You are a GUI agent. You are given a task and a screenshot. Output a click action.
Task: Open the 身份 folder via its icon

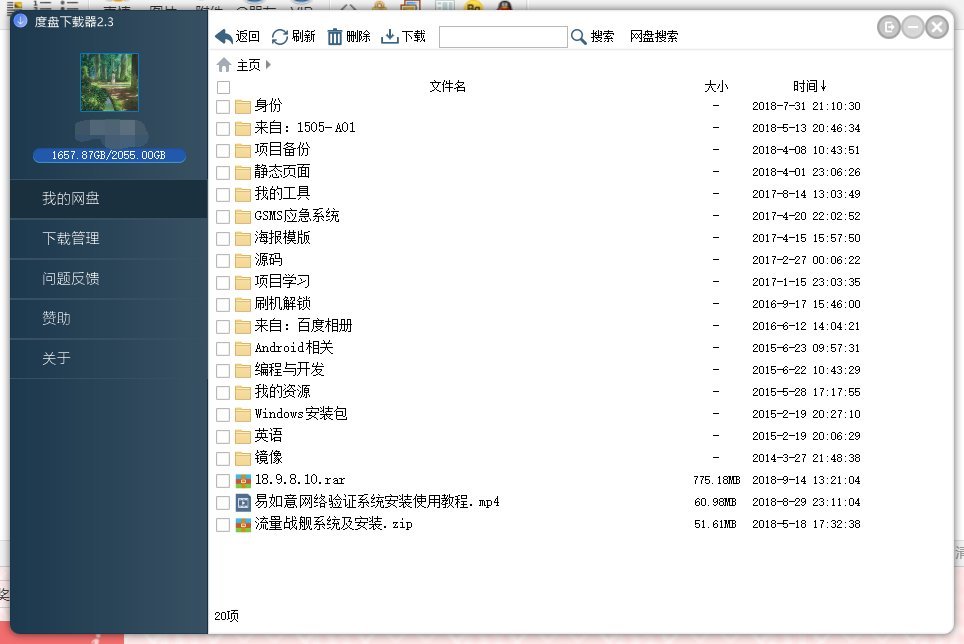pyautogui.click(x=243, y=106)
